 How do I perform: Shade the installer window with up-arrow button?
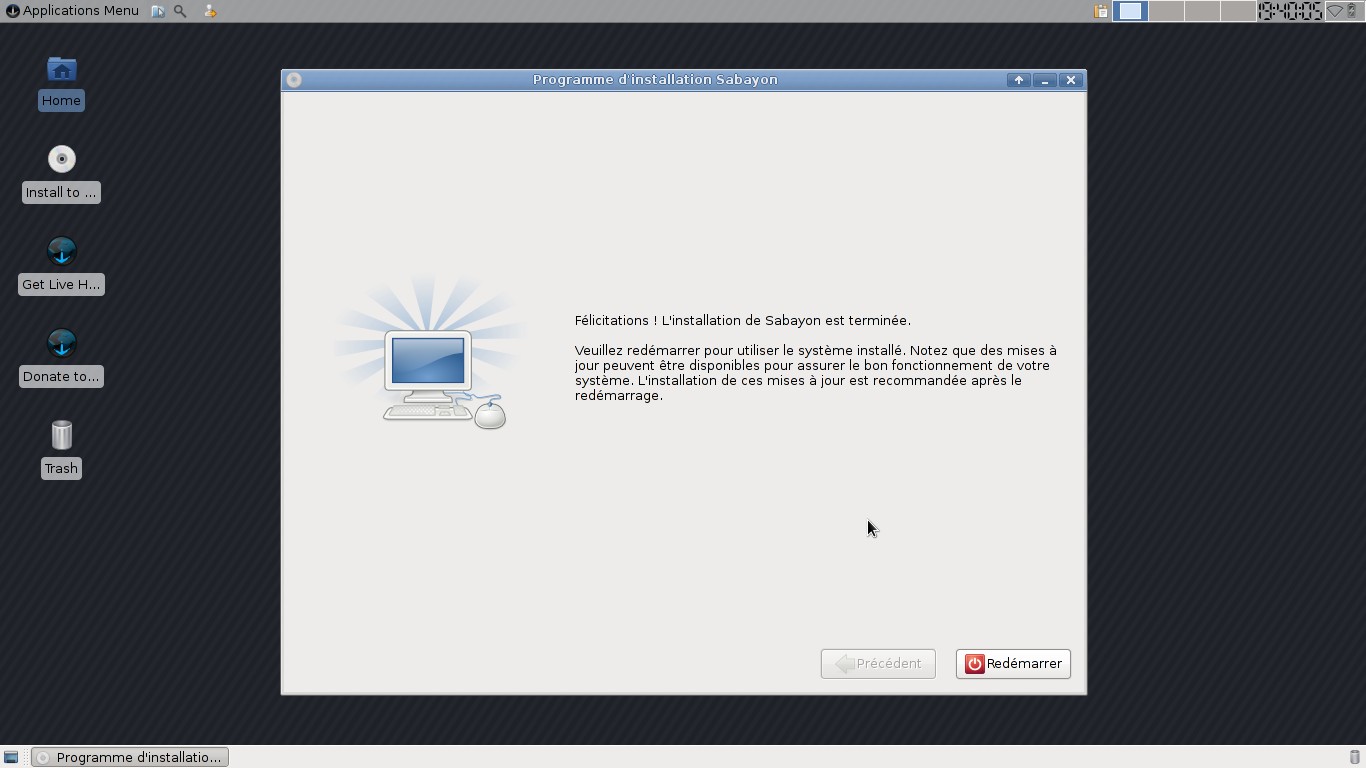point(1019,80)
